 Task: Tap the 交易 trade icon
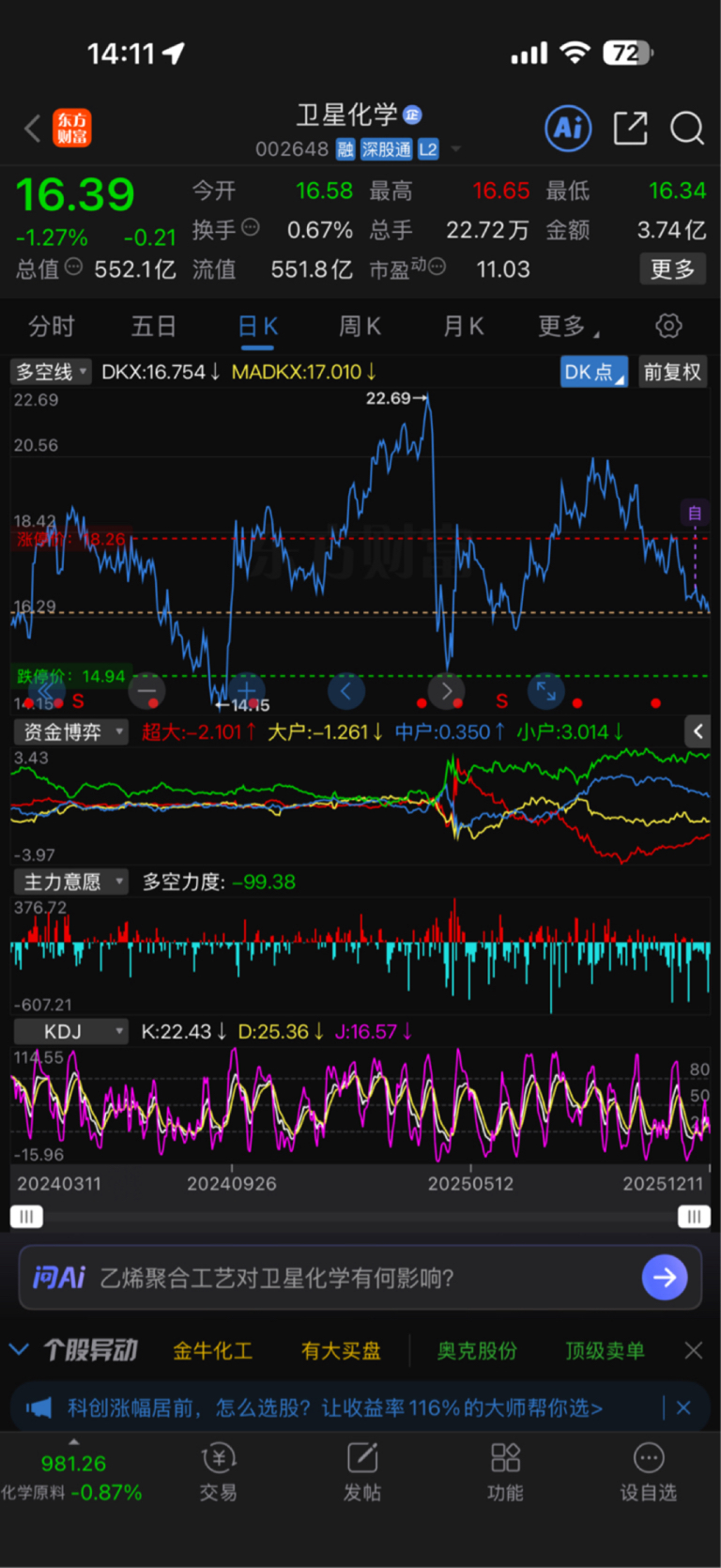point(219,1471)
